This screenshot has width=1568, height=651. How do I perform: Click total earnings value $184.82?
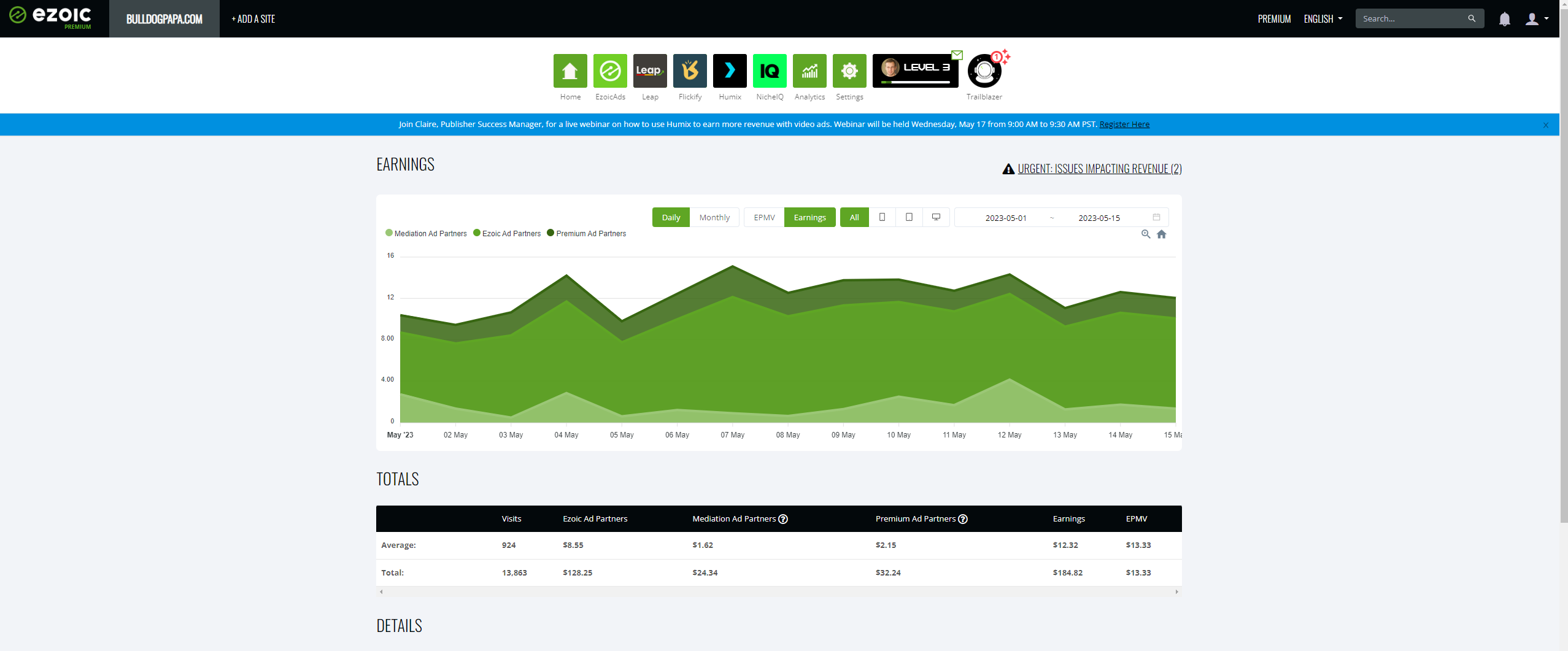pyautogui.click(x=1067, y=573)
